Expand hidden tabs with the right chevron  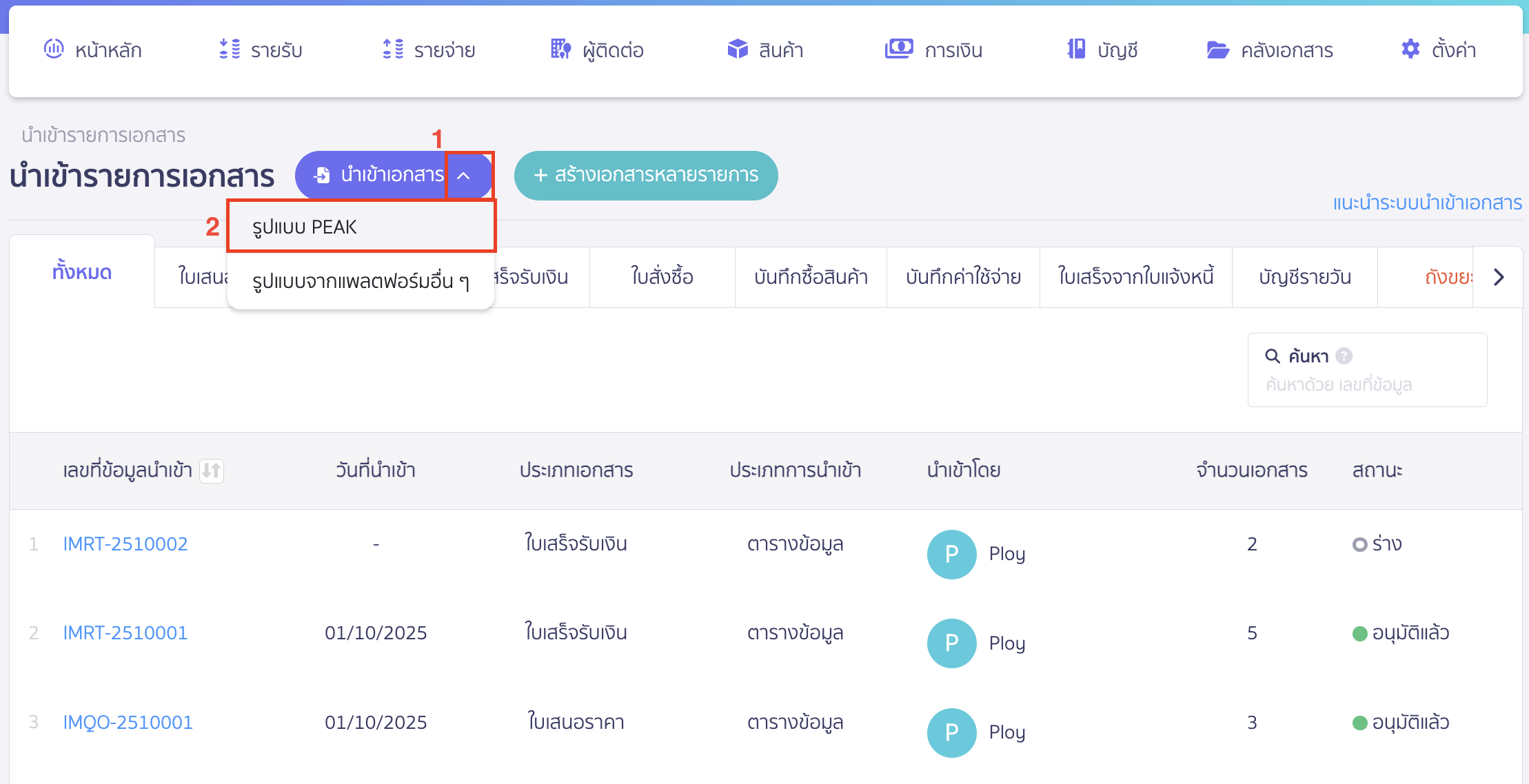tap(1499, 276)
